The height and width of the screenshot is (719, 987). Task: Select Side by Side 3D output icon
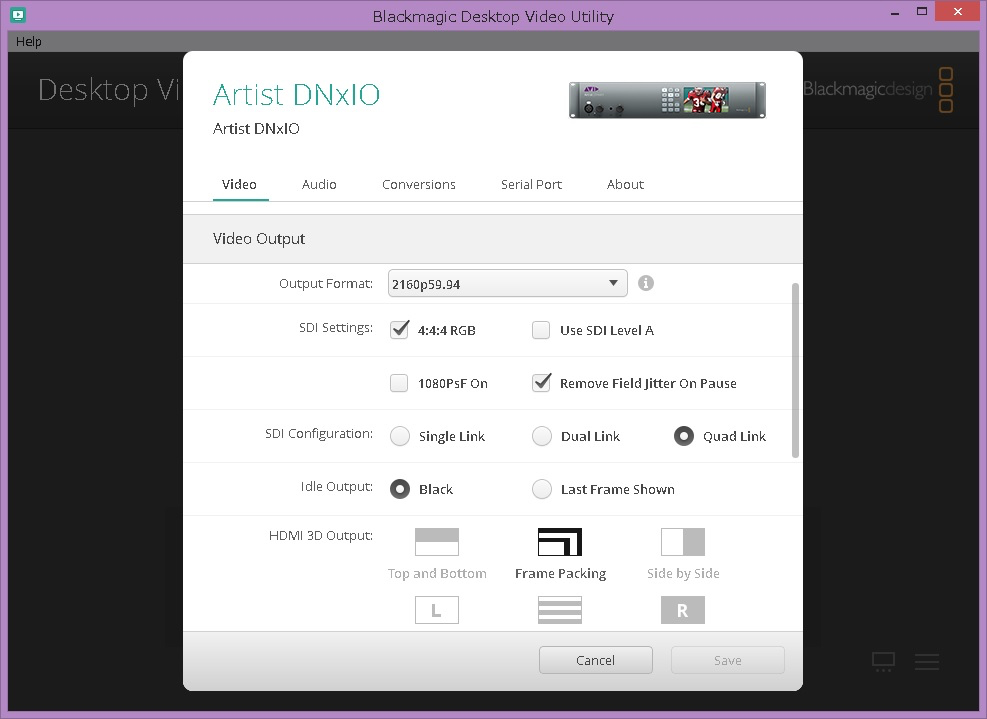pyautogui.click(x=683, y=542)
